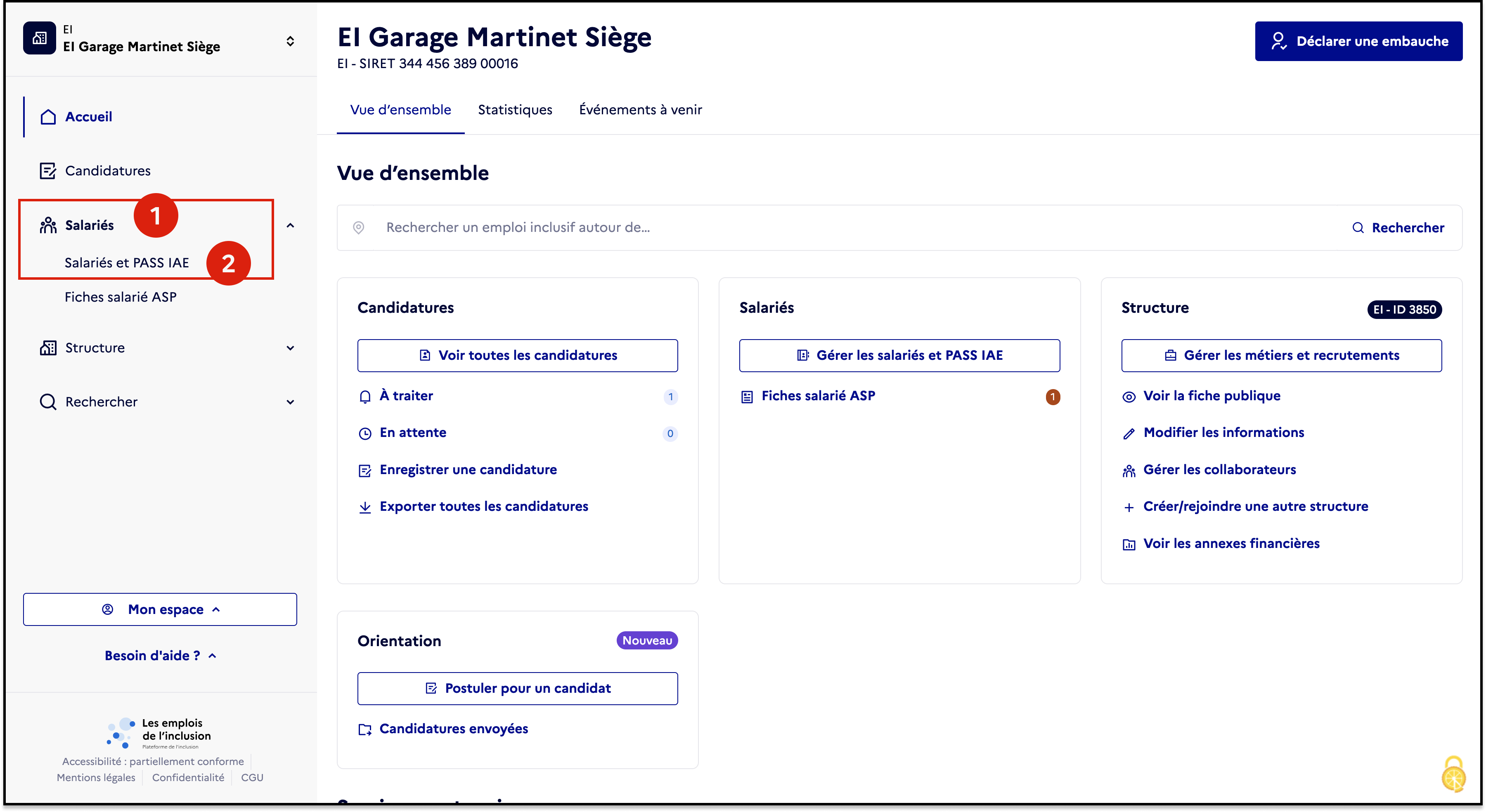Viewport: 1486px width, 812px height.
Task: Click the folder icon by Candidatures envoyées
Action: coord(364,729)
